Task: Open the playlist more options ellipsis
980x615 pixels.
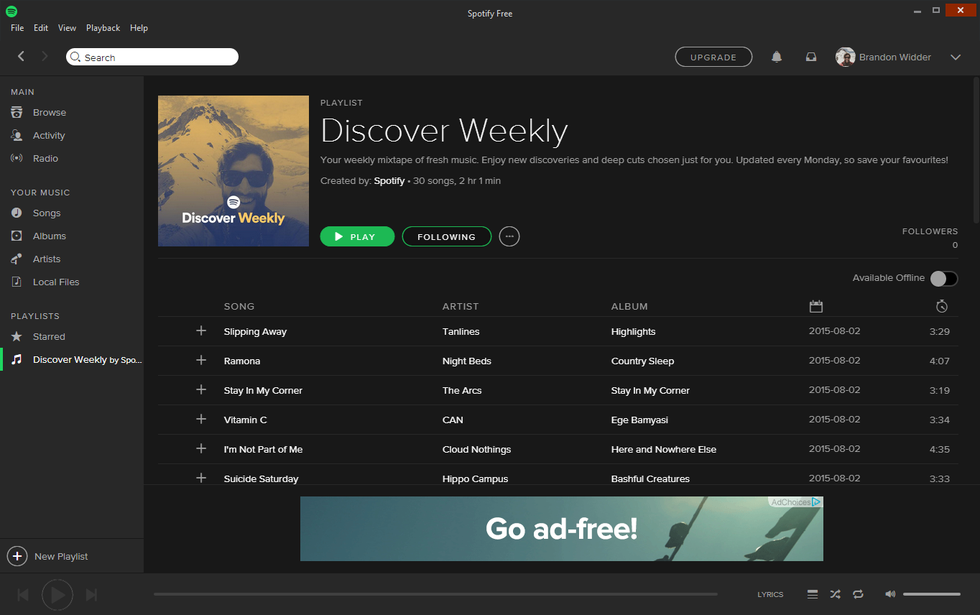Action: tap(509, 237)
